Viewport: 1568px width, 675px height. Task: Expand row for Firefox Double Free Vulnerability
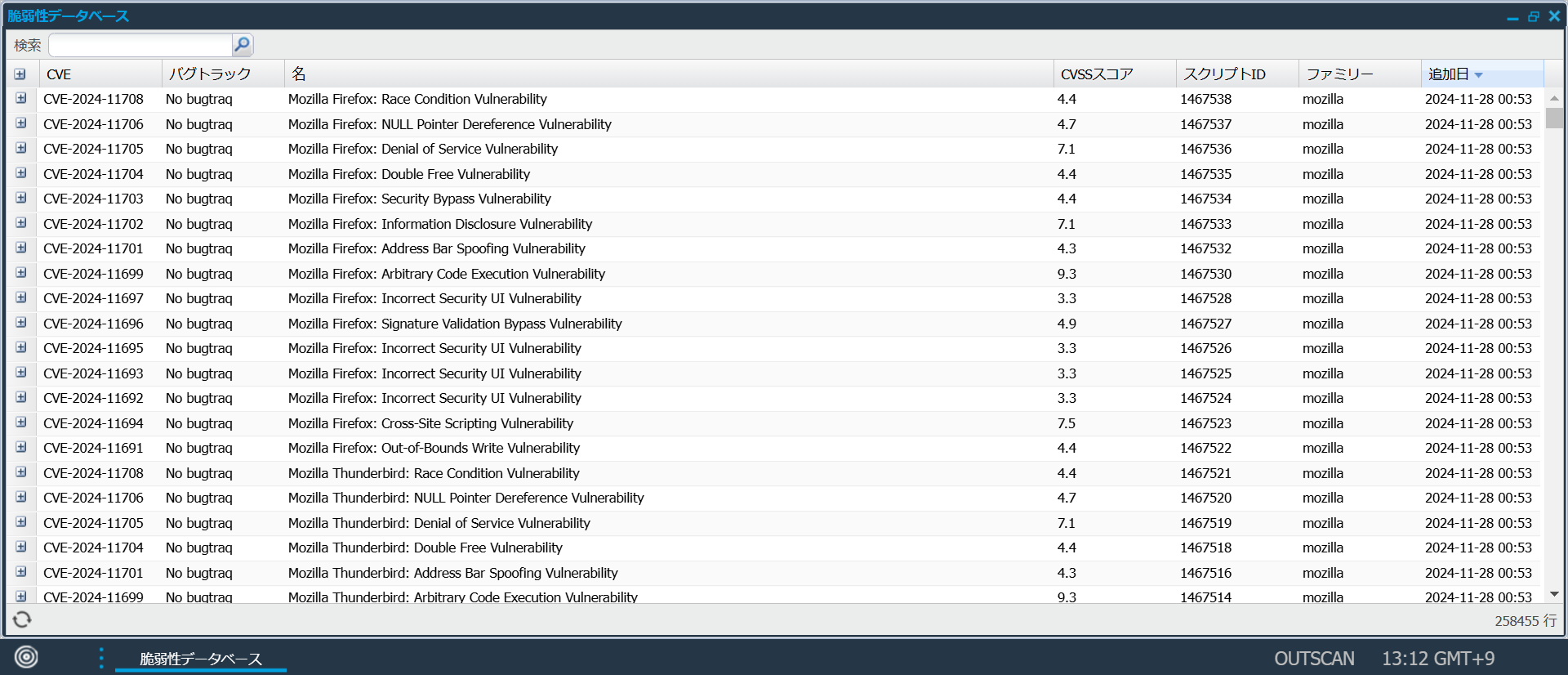click(21, 173)
